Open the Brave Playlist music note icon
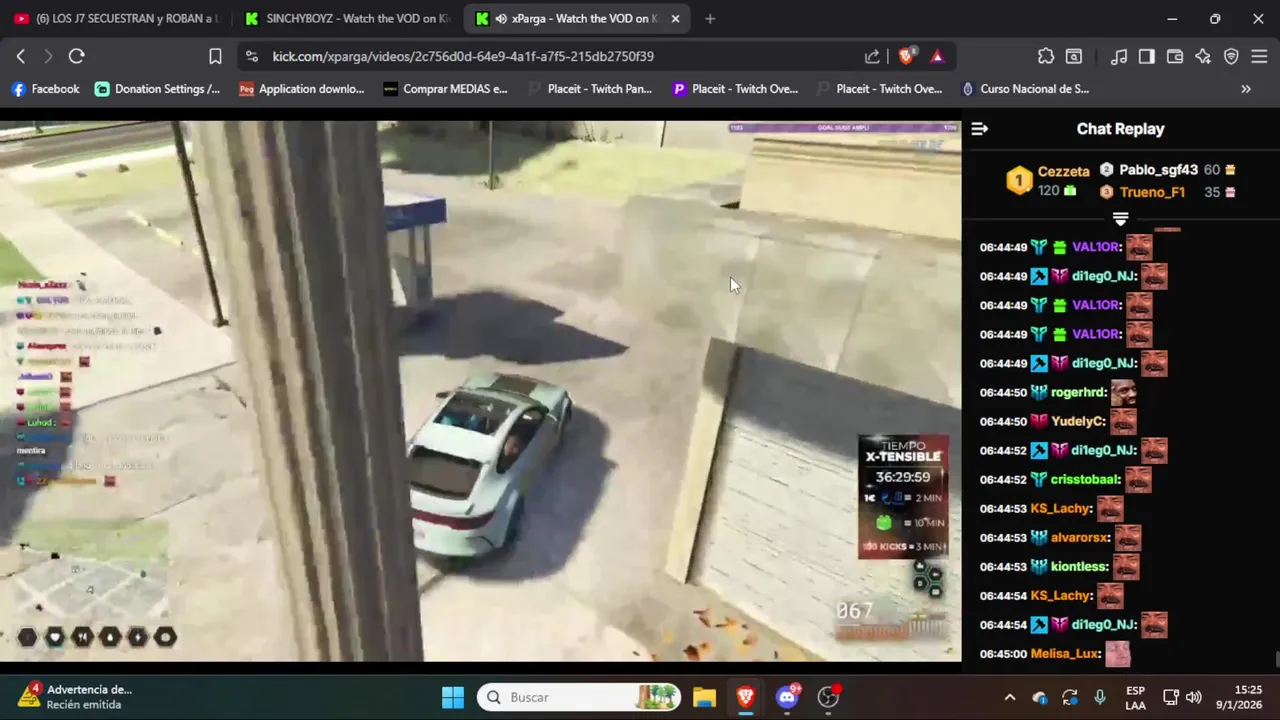1280x720 pixels. tap(1119, 57)
